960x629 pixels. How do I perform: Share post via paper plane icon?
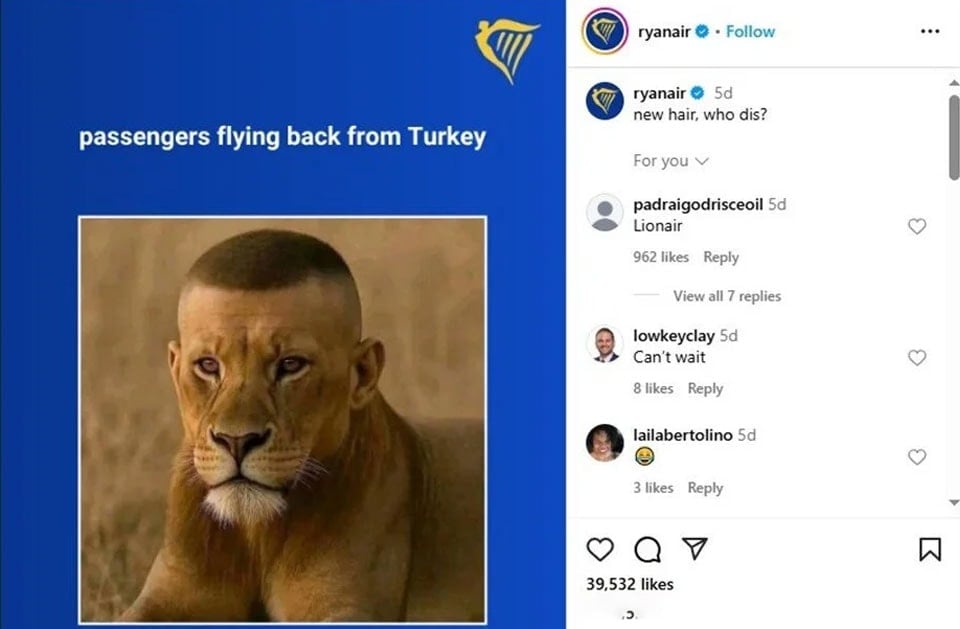coord(695,548)
